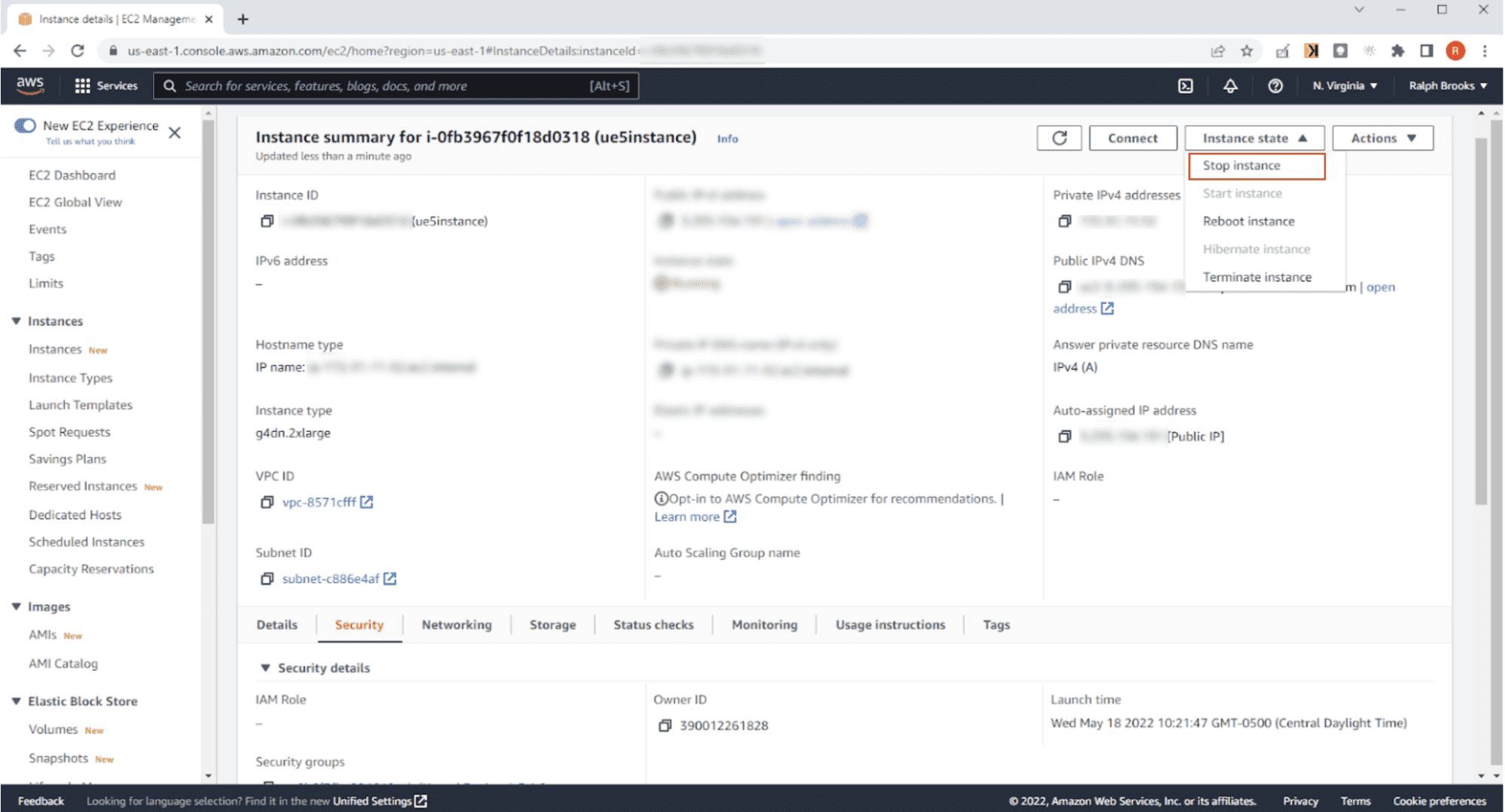1505x812 pixels.
Task: Open Cookie preferences in footer
Action: (1439, 801)
